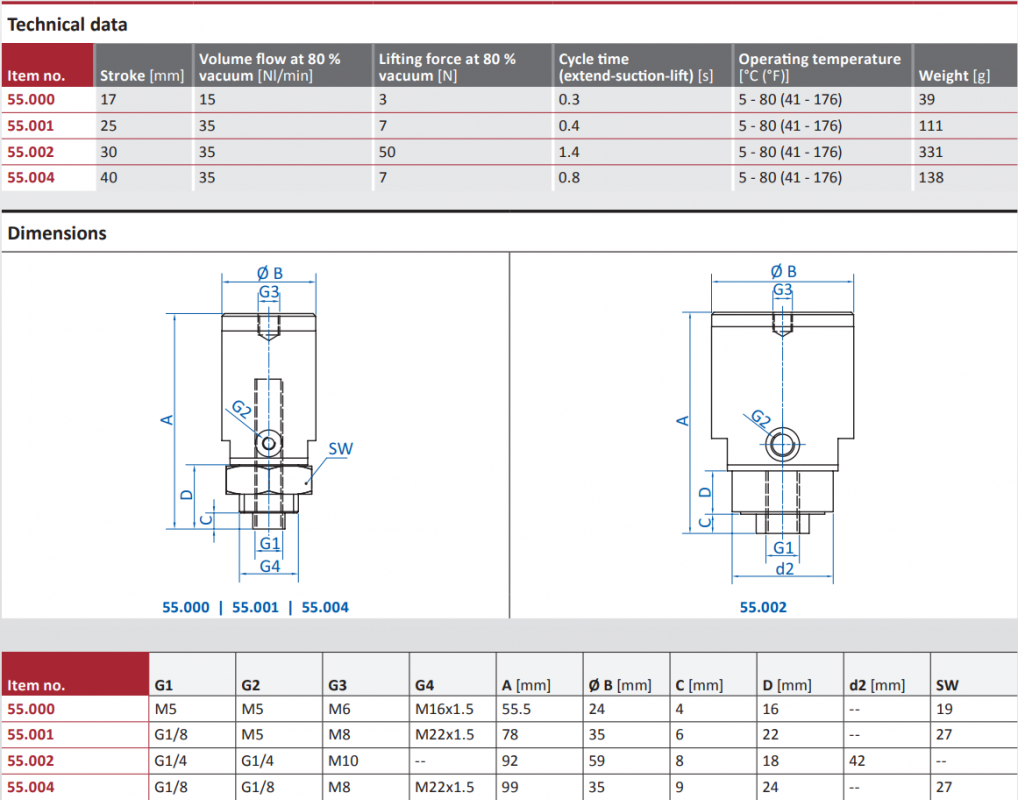The image size is (1018, 800).
Task: Click the "Cycle time (extend-suction-lift) [s]" header
Action: [636, 67]
